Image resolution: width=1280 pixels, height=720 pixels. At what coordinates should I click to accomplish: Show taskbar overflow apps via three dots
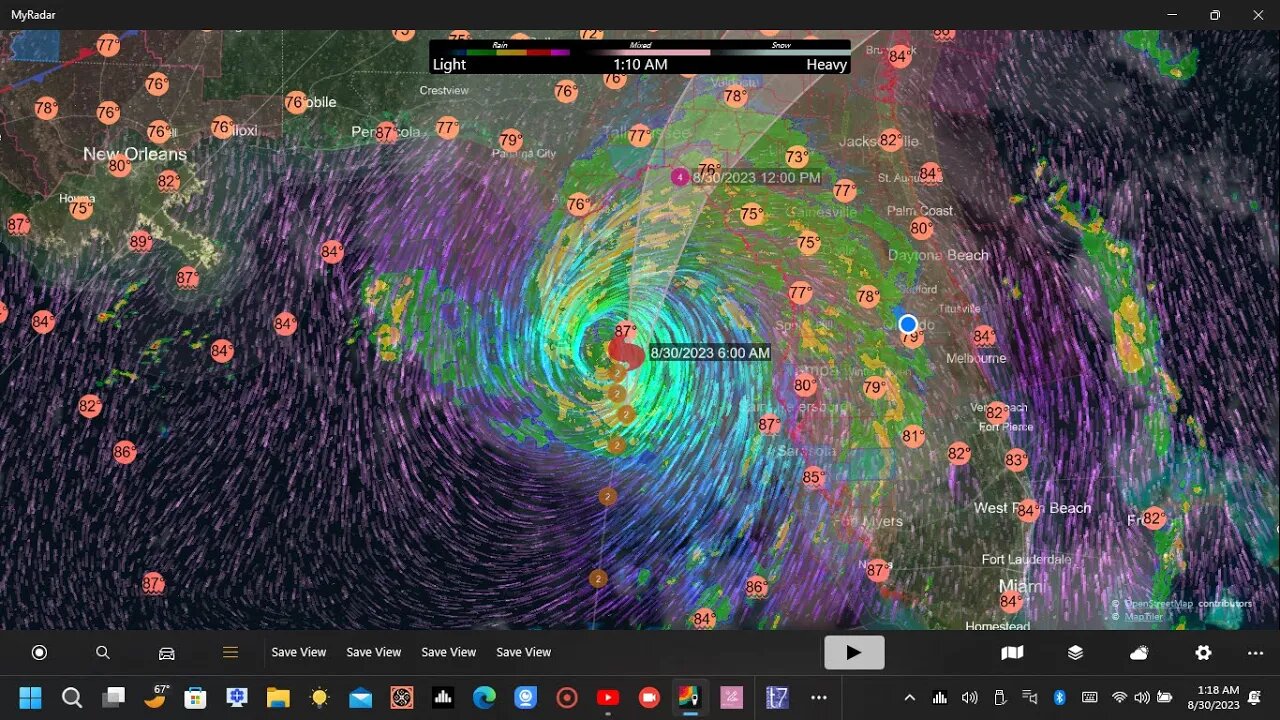click(819, 697)
